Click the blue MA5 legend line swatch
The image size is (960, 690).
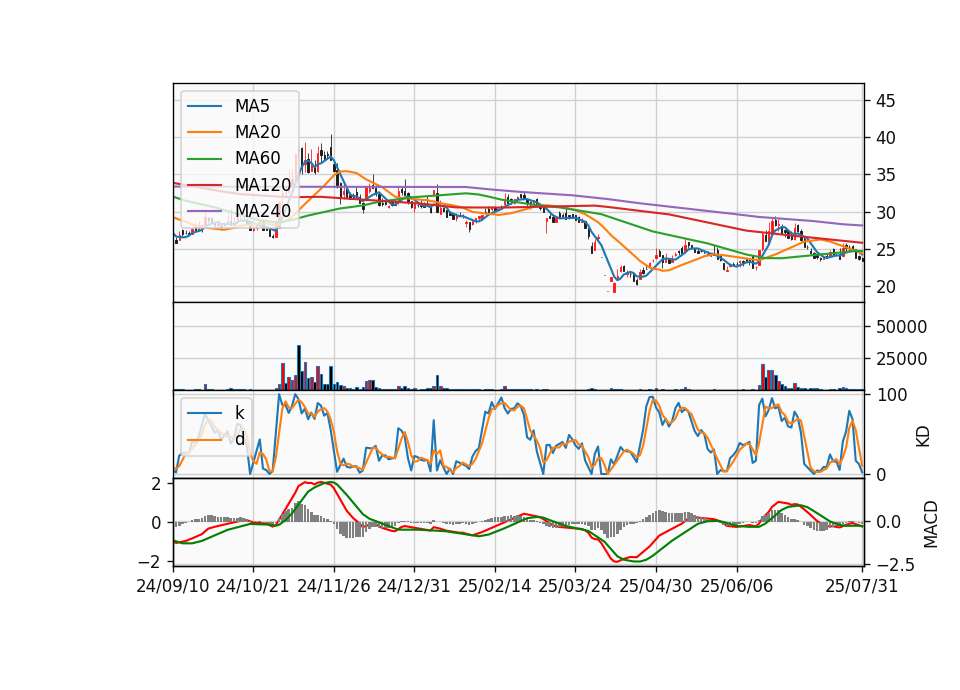click(x=204, y=107)
